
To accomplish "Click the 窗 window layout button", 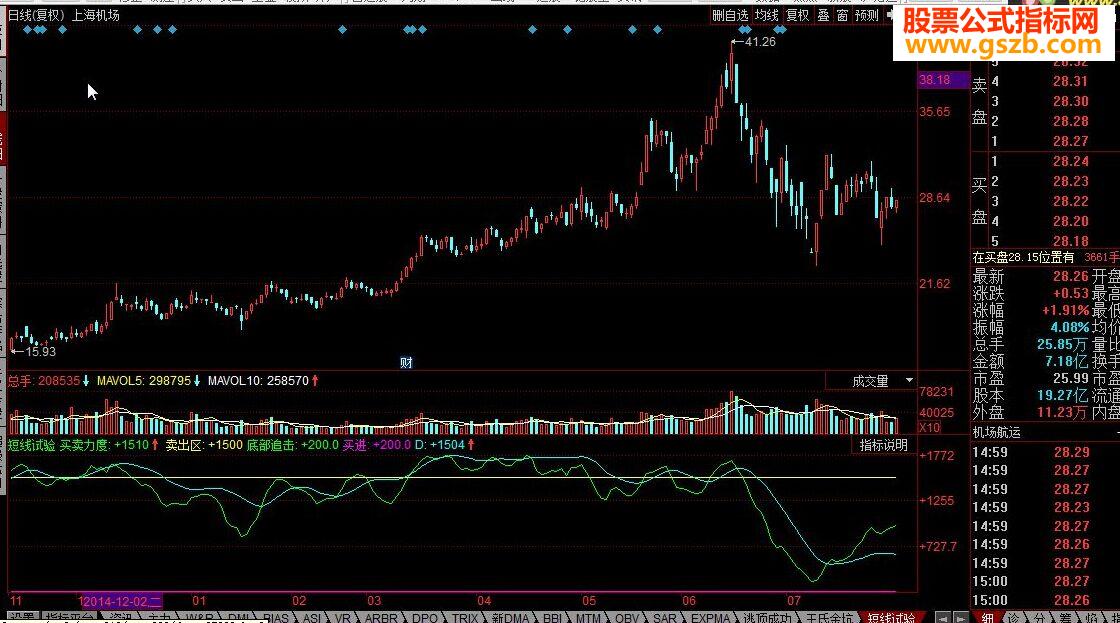I will point(842,15).
